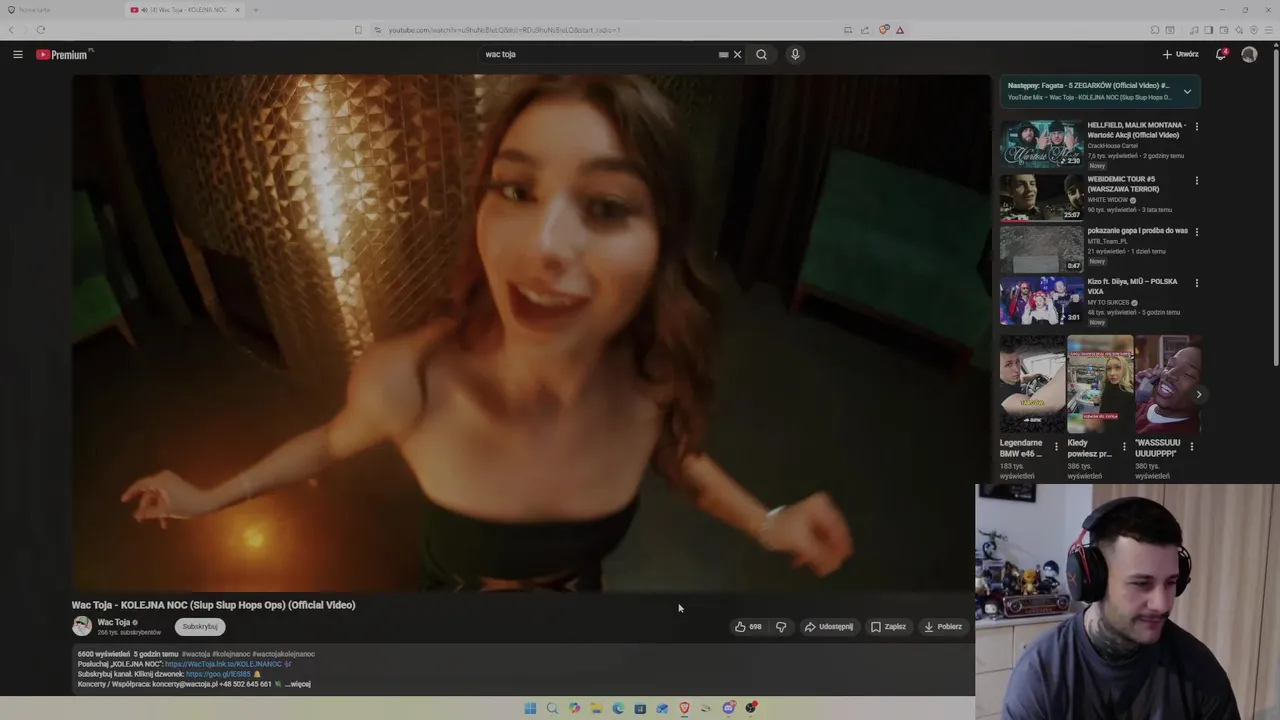
Task: Open the YouTube hamburger guide menu
Action: pyautogui.click(x=18, y=54)
